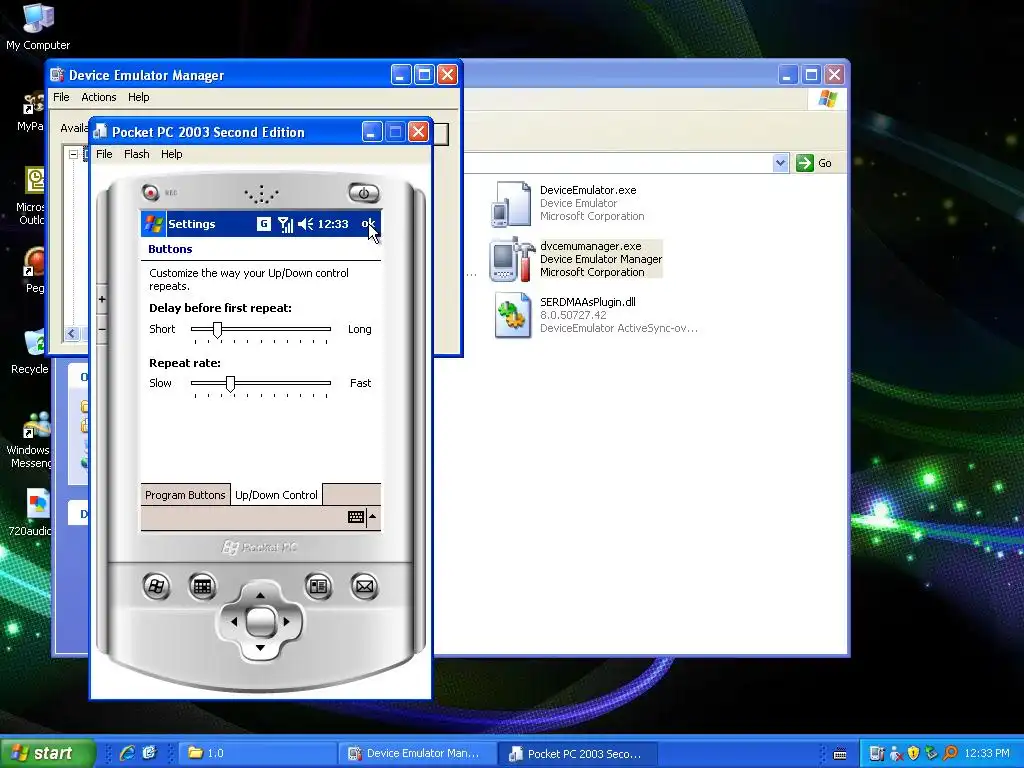Click the G network status icon
This screenshot has height=768, width=1024.
263,224
